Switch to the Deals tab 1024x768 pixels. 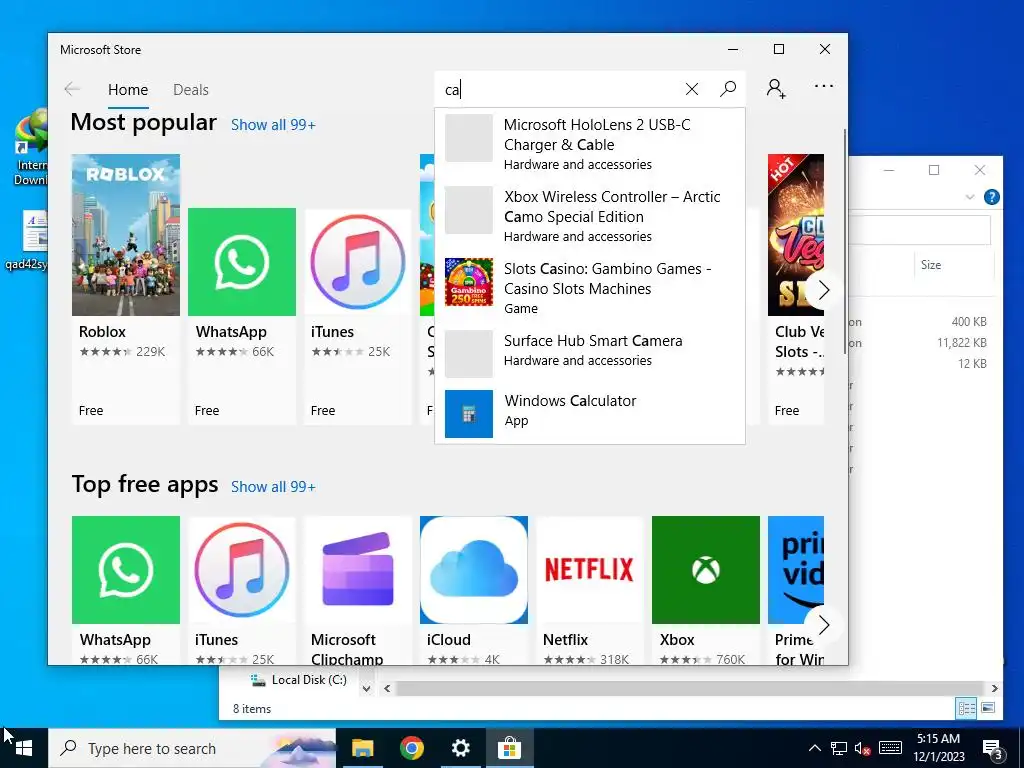[191, 89]
